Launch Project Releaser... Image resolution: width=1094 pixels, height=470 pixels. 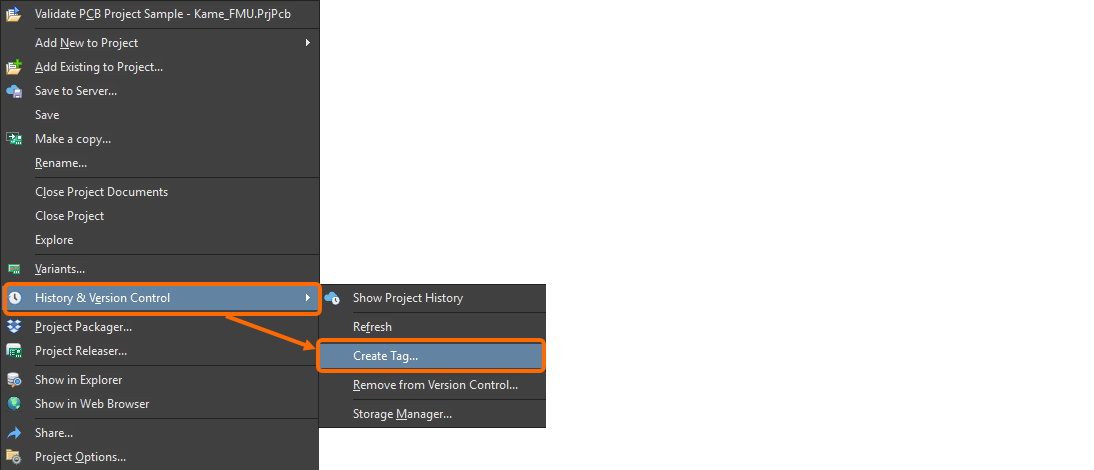click(160, 351)
